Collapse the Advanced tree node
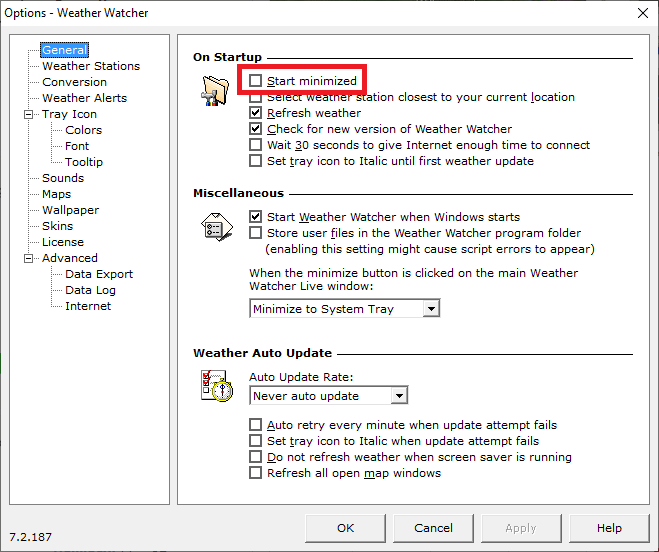This screenshot has width=659, height=552. (32, 258)
